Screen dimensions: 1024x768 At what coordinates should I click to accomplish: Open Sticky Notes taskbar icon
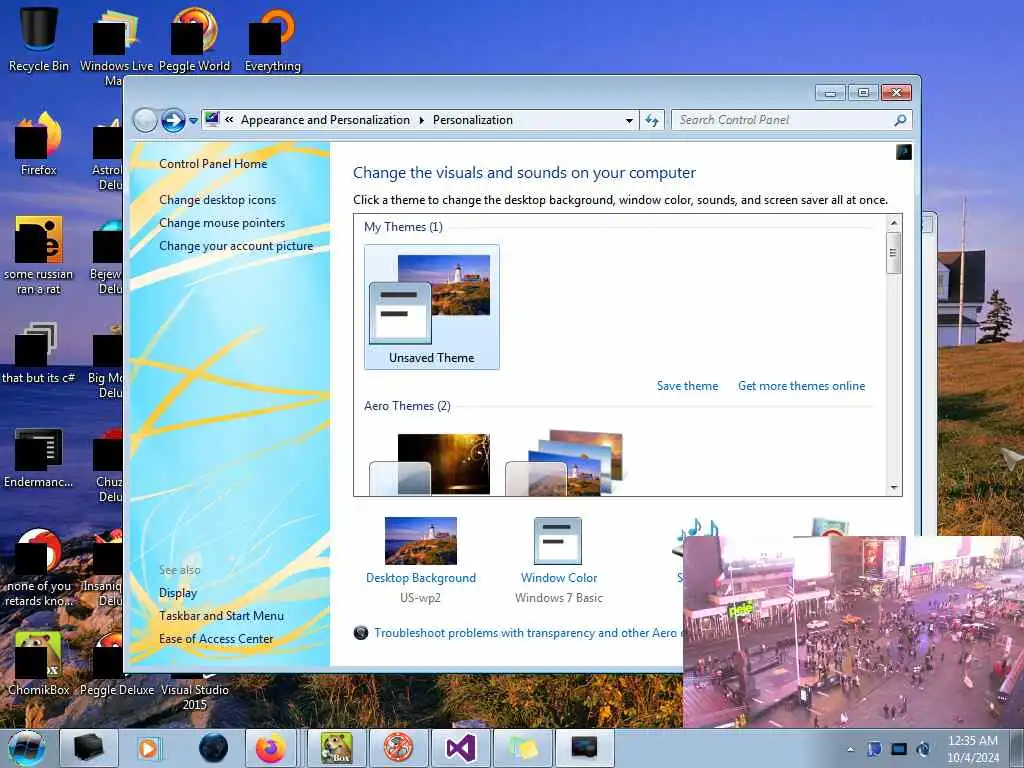(x=523, y=748)
